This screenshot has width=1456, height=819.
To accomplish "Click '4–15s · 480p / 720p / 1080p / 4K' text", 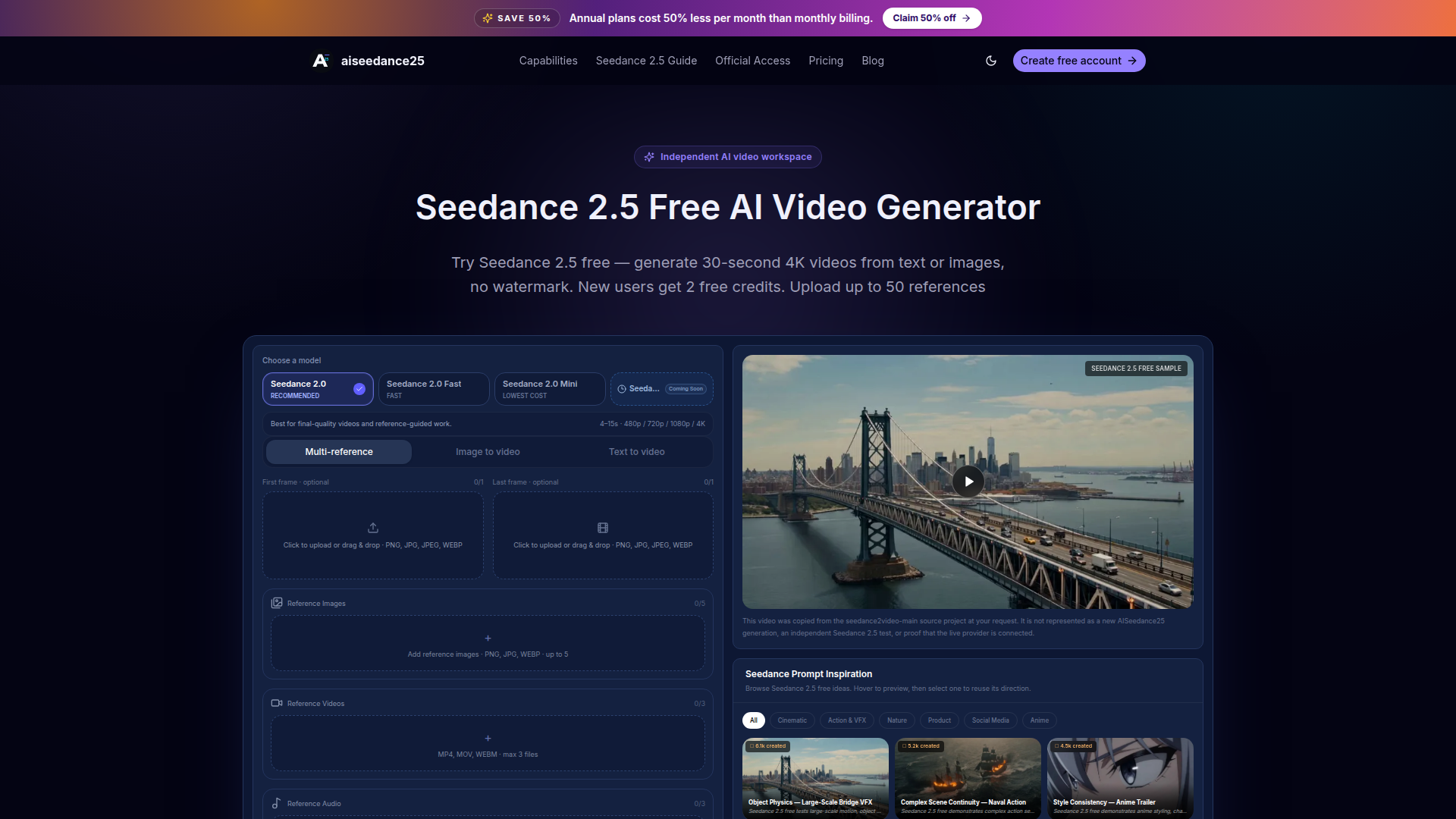I will [652, 424].
